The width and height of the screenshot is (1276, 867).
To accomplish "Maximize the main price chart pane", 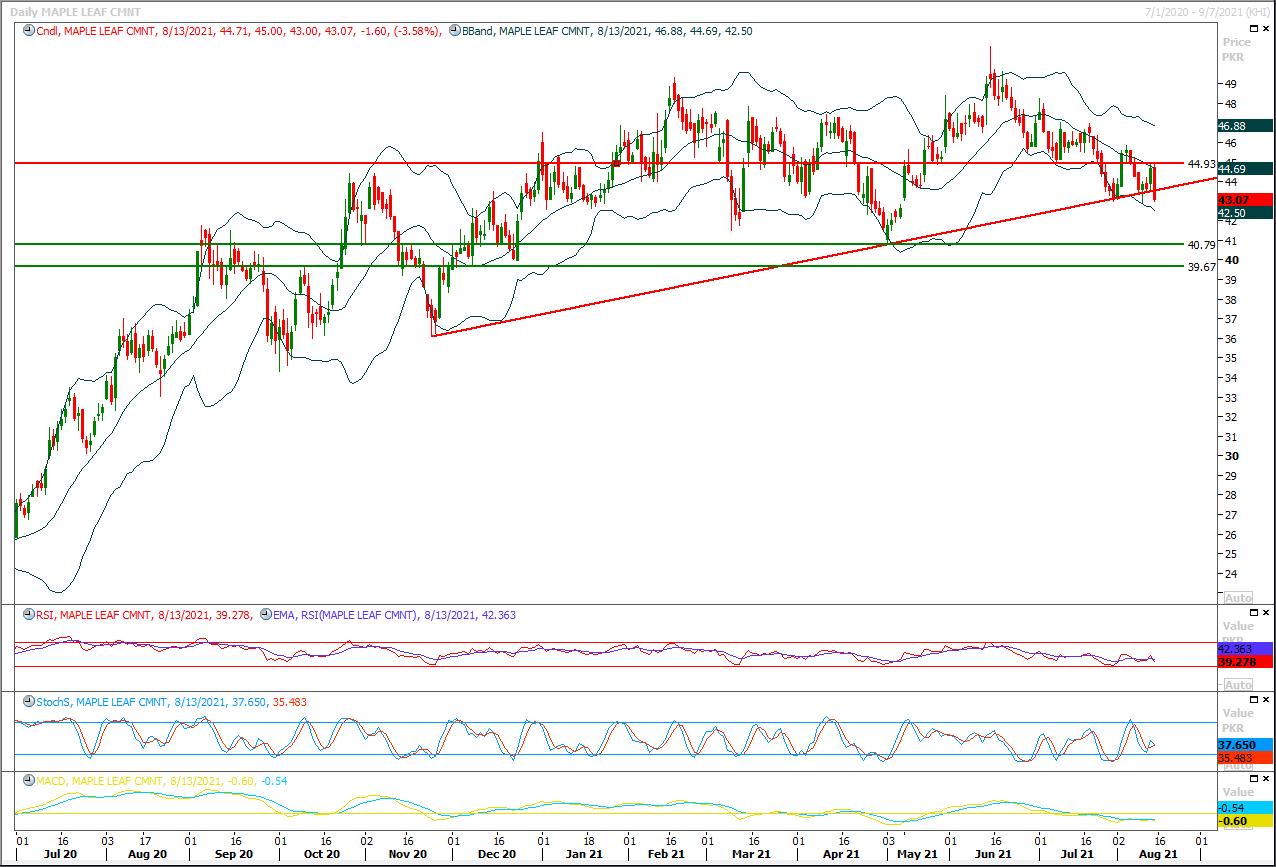I will point(1252,30).
